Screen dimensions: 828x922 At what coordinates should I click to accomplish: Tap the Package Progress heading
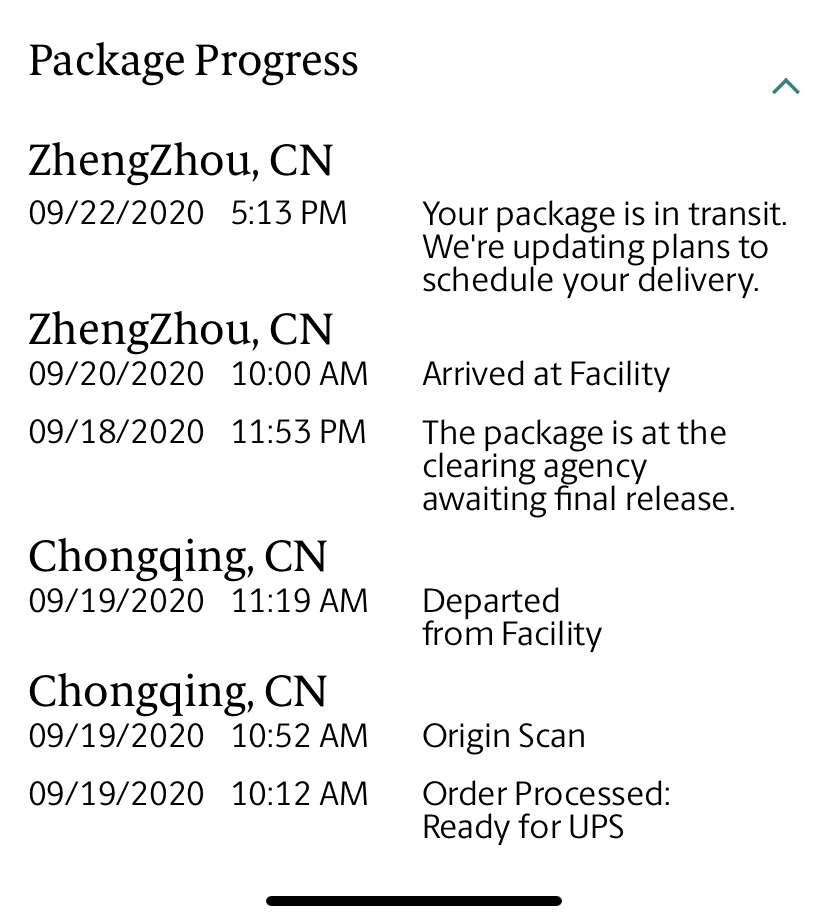click(x=193, y=62)
